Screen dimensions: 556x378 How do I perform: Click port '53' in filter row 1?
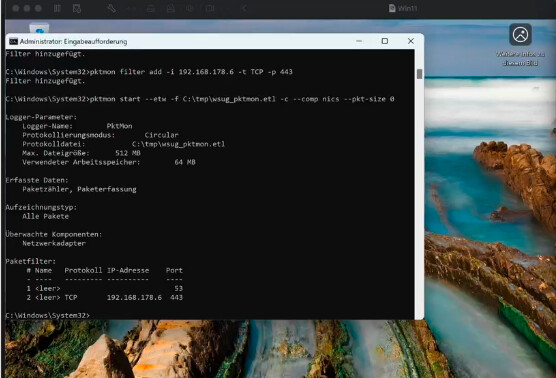click(x=178, y=288)
